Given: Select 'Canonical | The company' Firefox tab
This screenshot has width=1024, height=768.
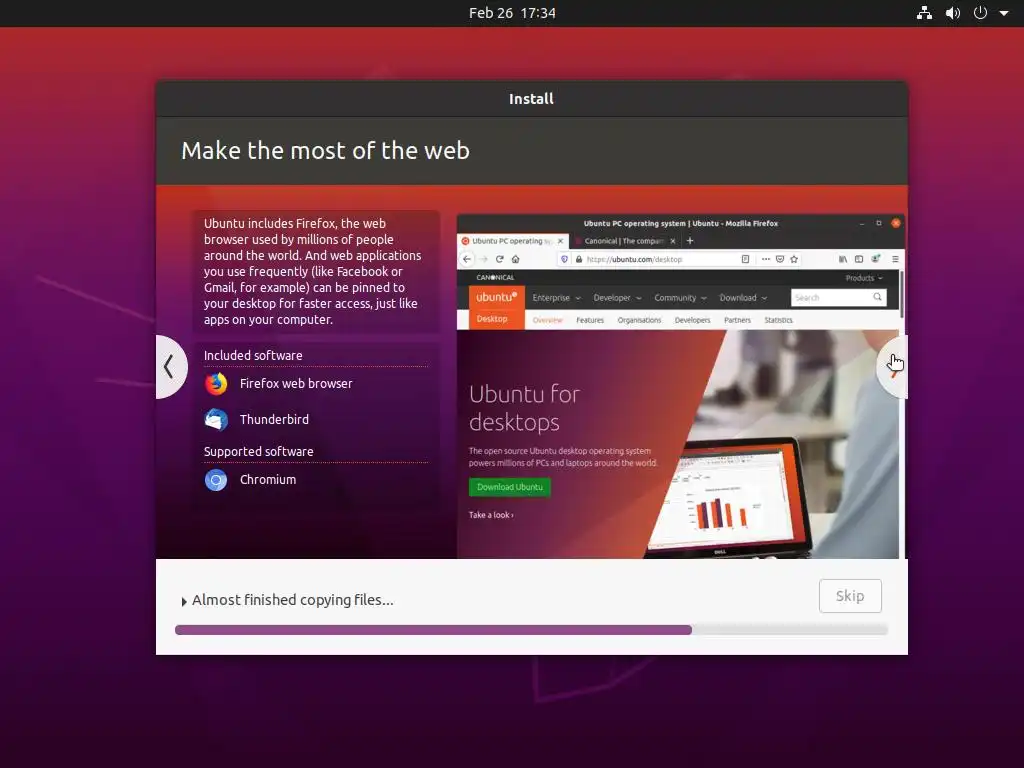Looking at the screenshot, I should tap(624, 241).
